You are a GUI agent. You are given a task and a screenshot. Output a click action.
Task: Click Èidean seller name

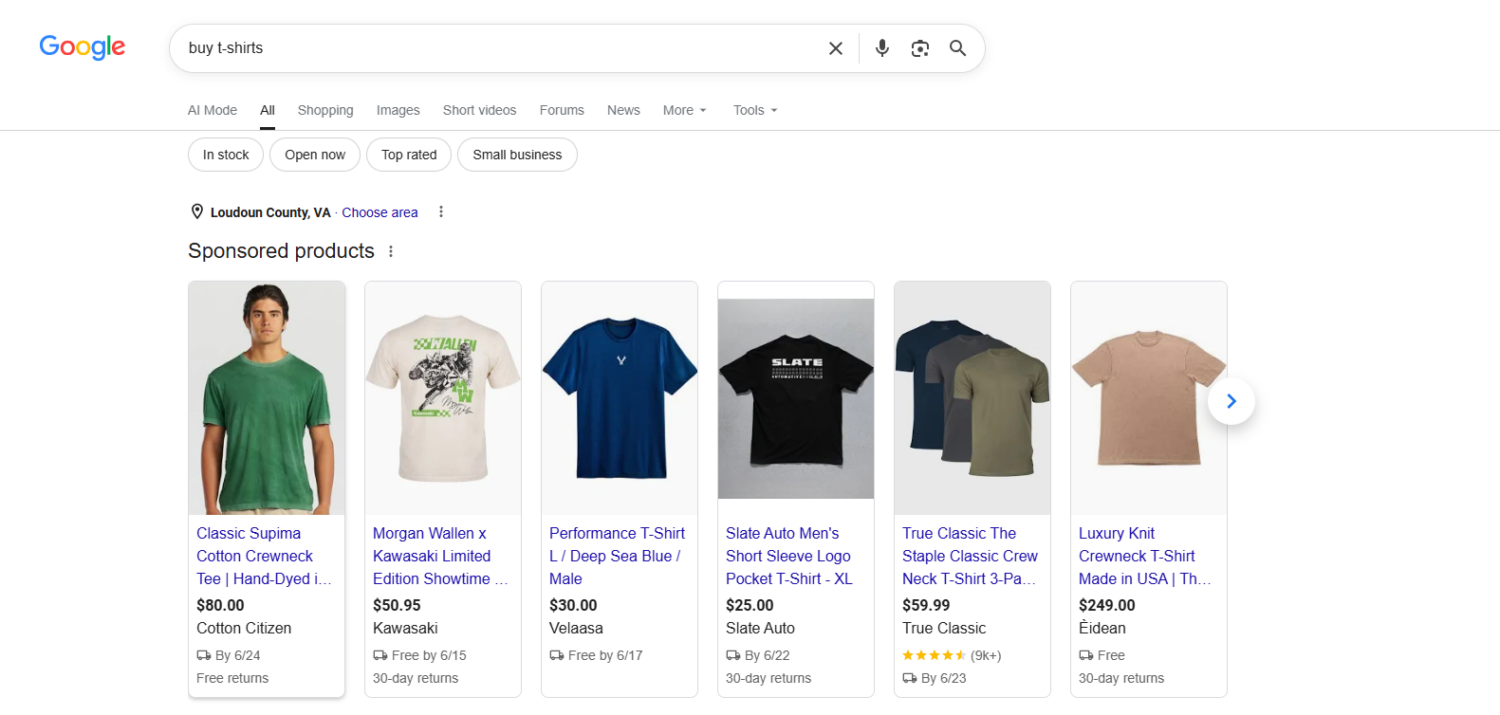(x=1102, y=628)
